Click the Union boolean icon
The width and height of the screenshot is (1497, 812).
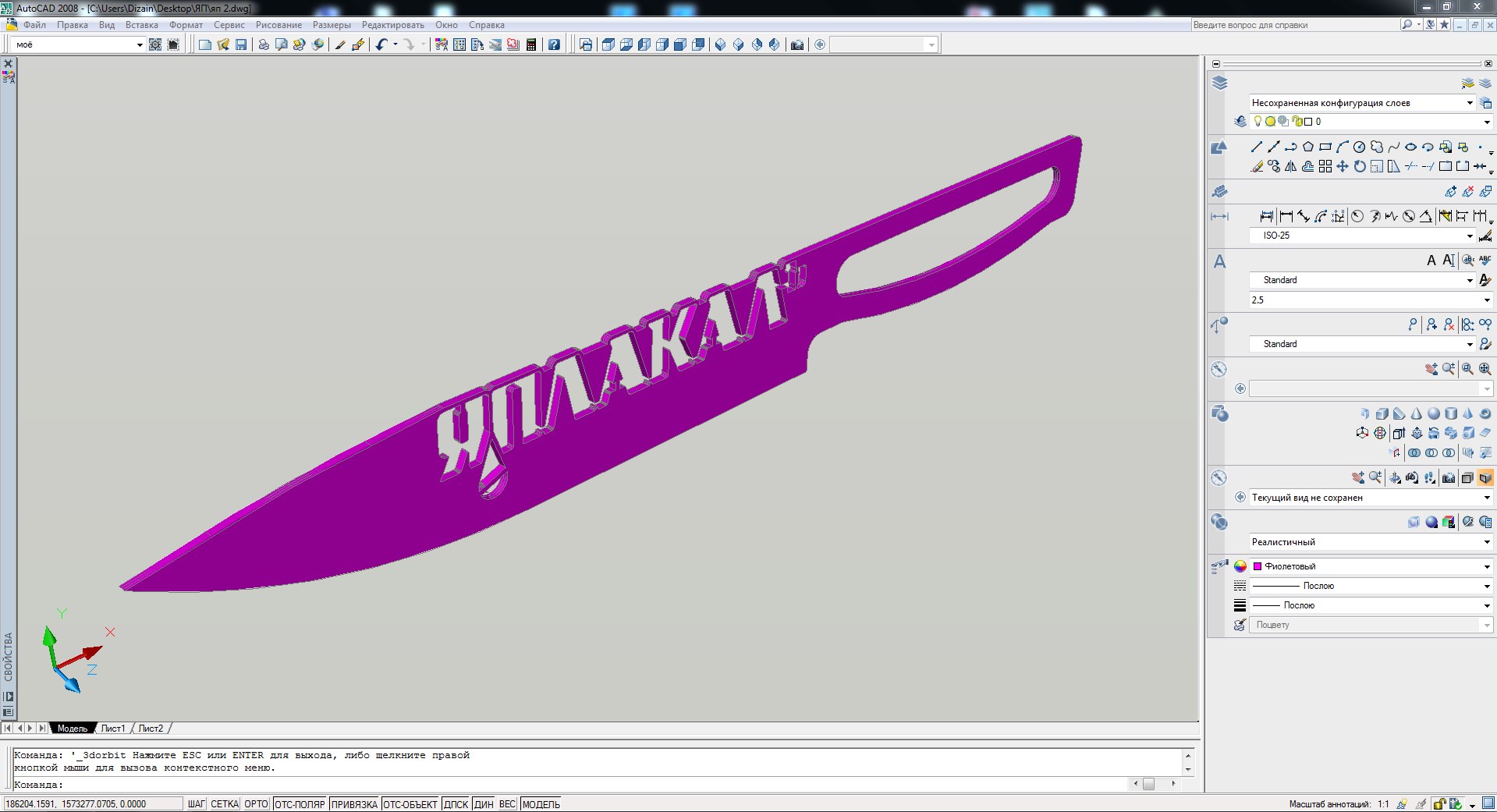pos(1414,452)
